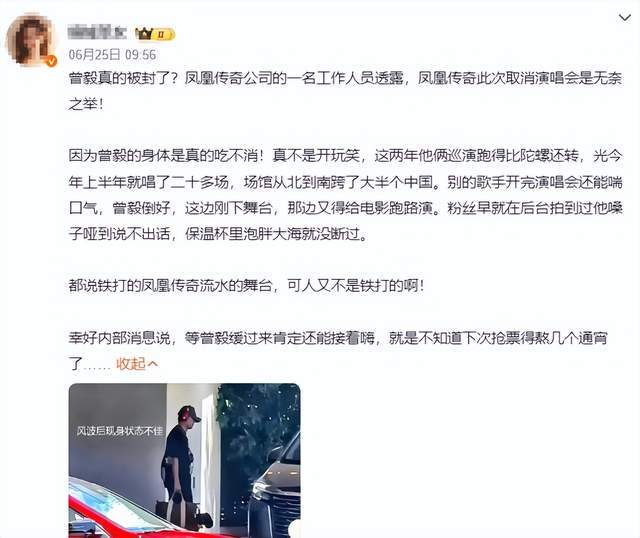Click the paragraph starting 因为曾毅的身体
This screenshot has width=640, height=538.
point(345,194)
